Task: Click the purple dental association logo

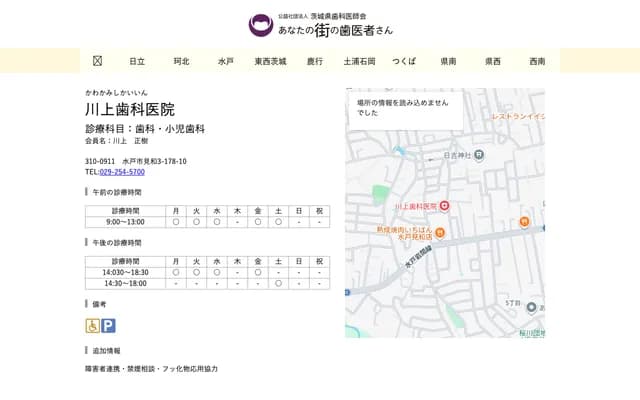Action: [261, 25]
